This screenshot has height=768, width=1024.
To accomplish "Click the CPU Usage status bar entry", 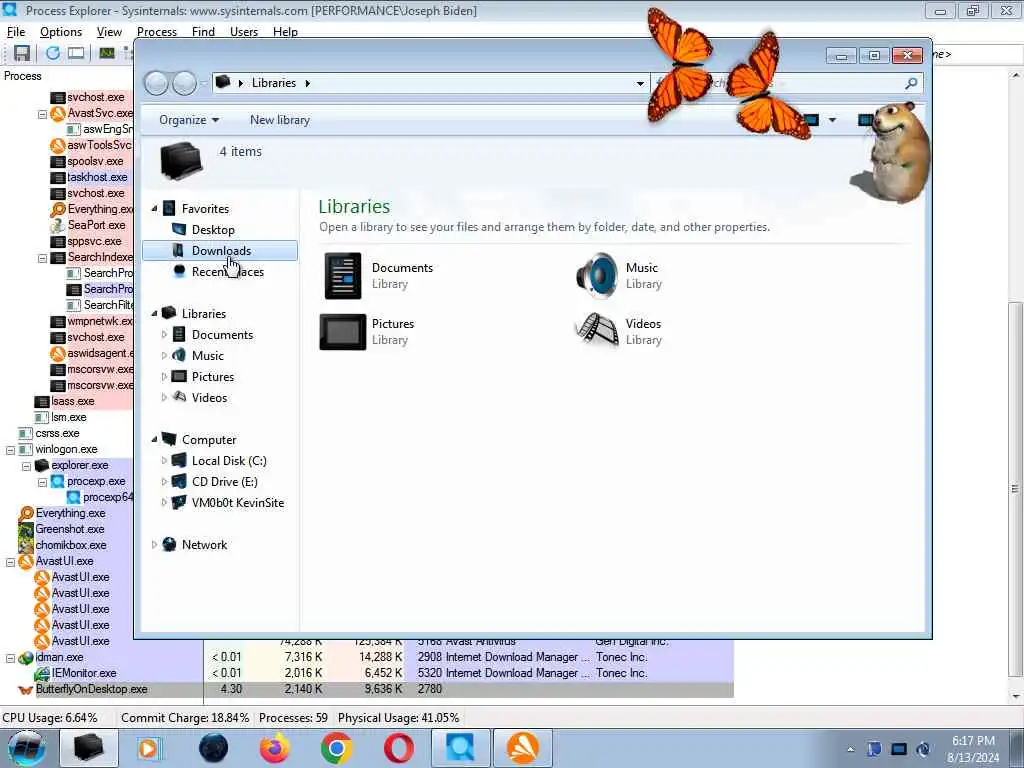I will pos(50,718).
